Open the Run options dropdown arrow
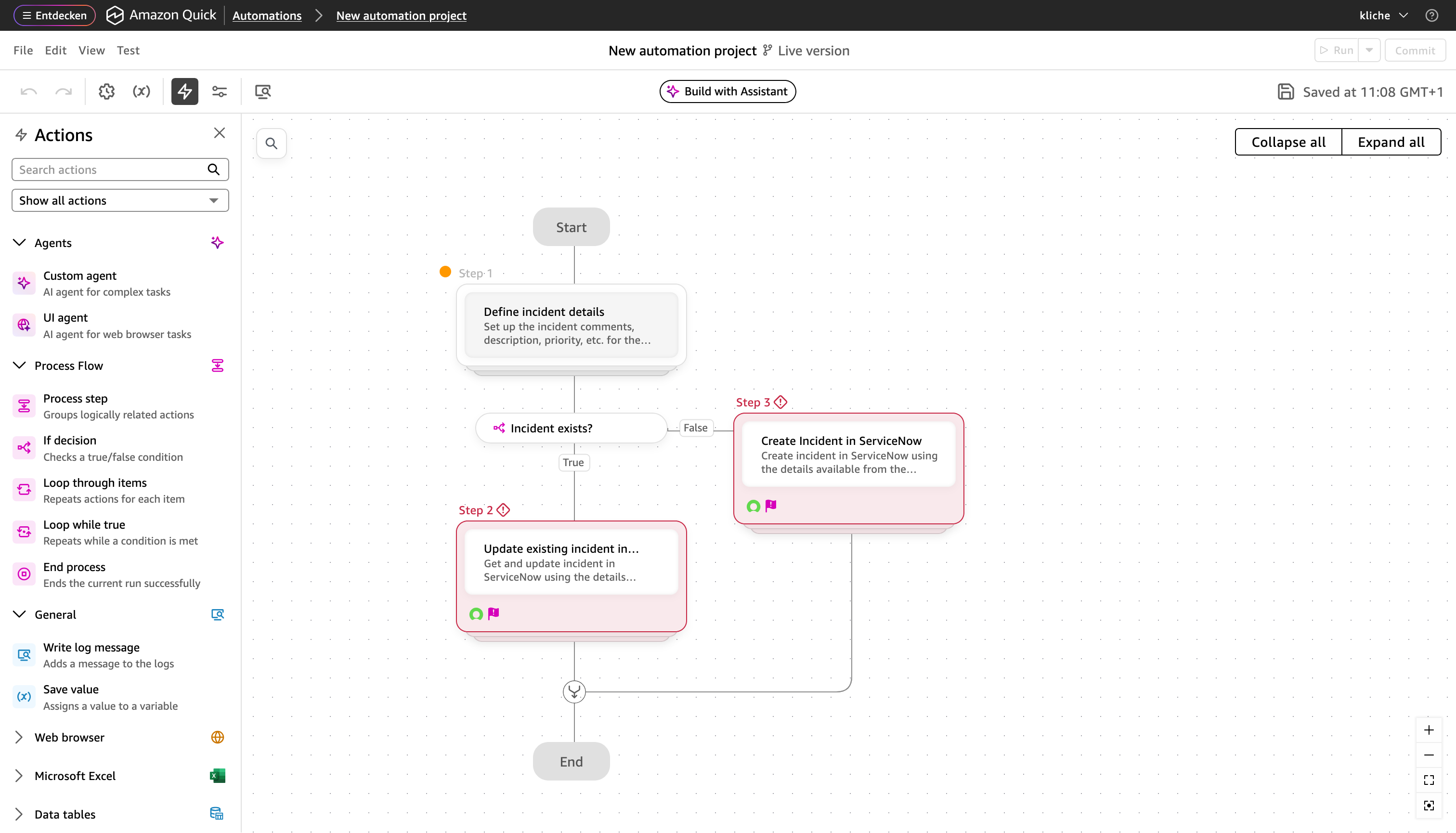Screen dimensions: 1456x833 tap(1369, 51)
